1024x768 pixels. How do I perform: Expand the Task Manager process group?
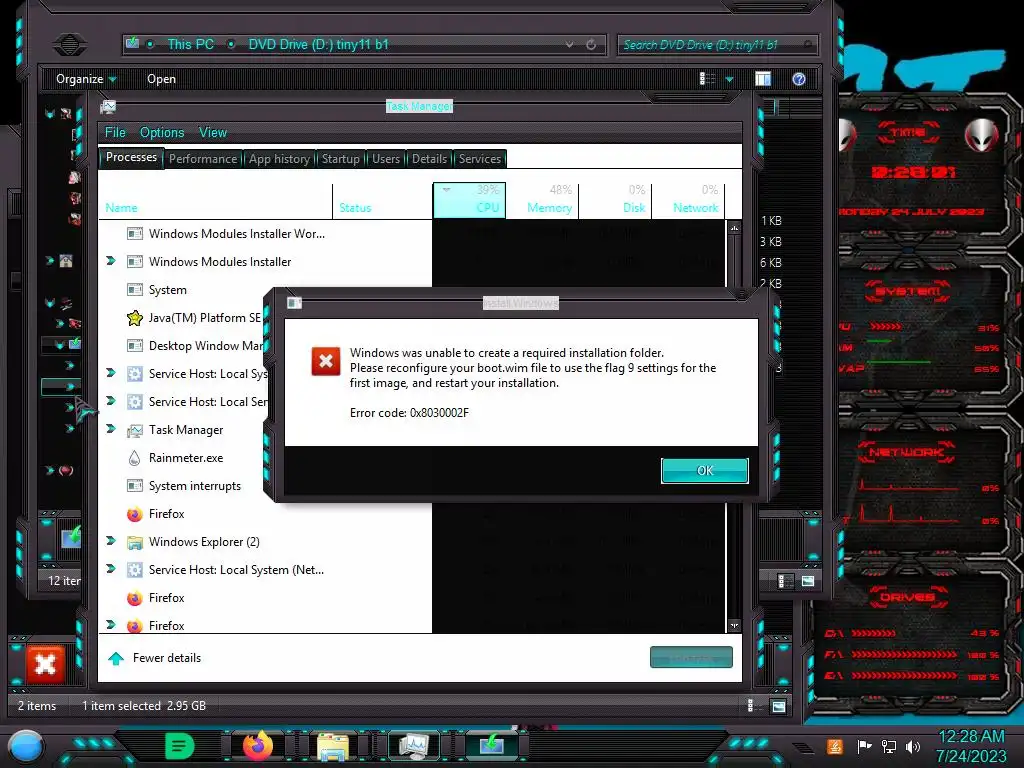click(x=111, y=429)
